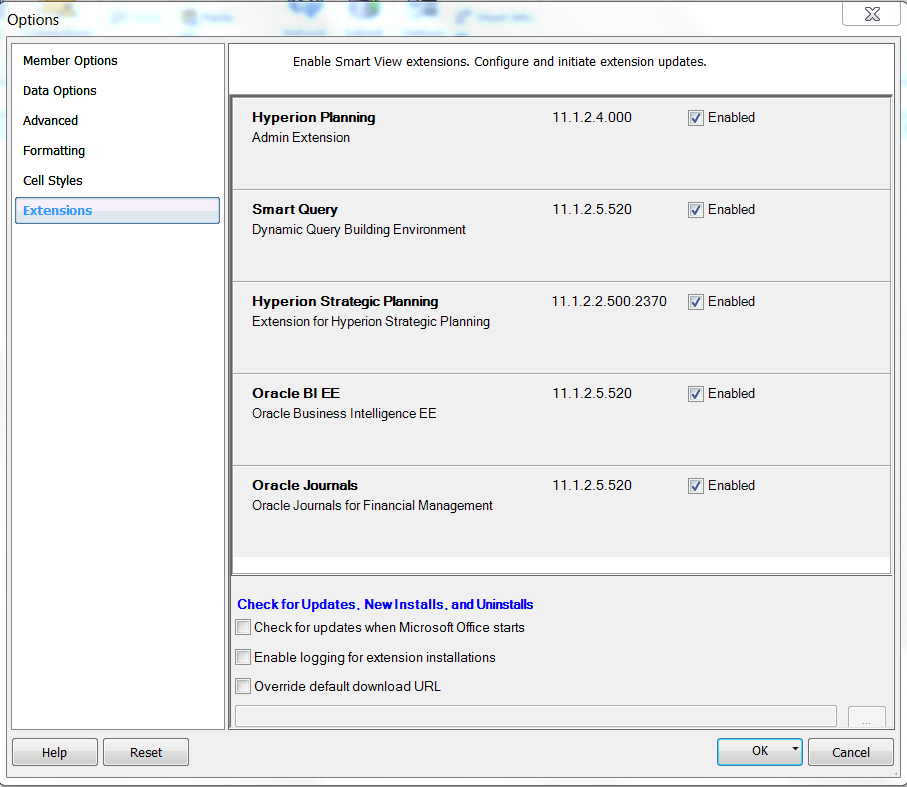Disable the Oracle Journals extension
The width and height of the screenshot is (907, 787).
695,486
